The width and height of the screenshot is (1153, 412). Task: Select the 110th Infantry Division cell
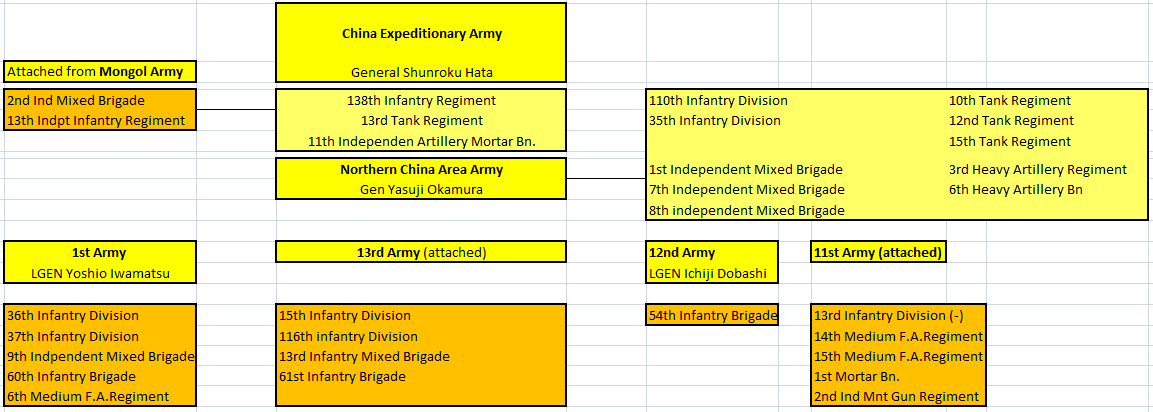tap(718, 101)
